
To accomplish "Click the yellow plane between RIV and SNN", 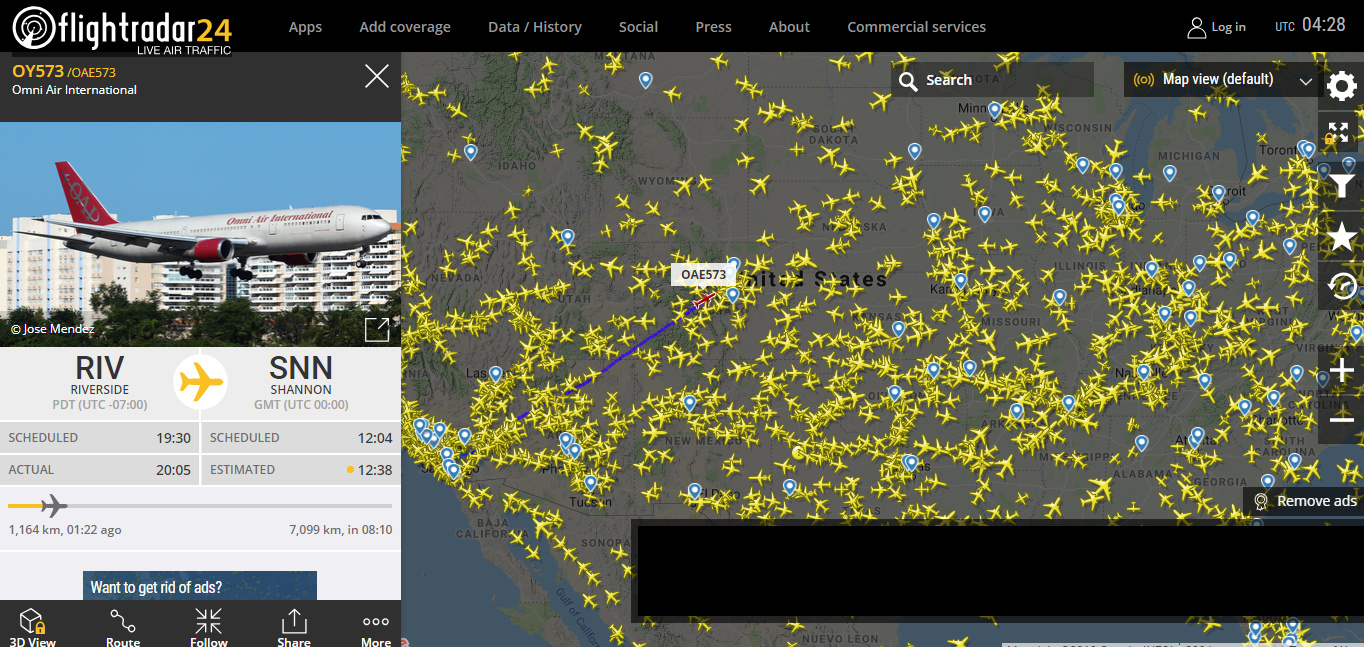I will coord(201,381).
